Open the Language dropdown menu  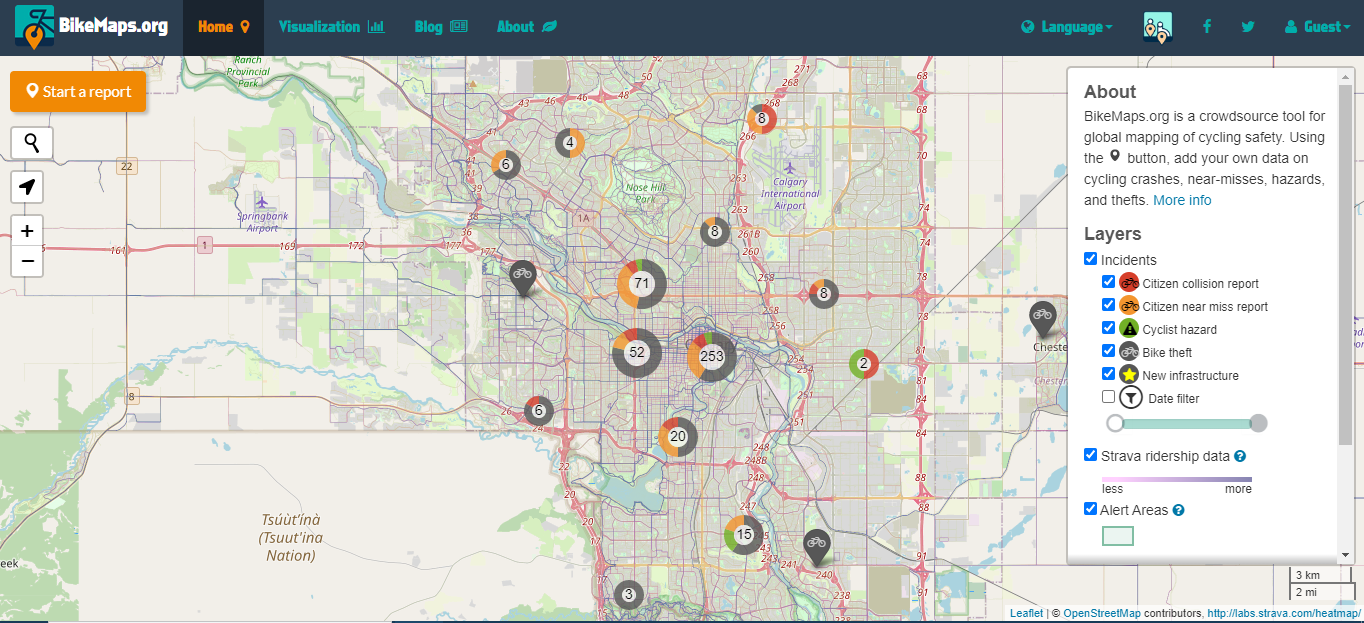pyautogui.click(x=1066, y=27)
